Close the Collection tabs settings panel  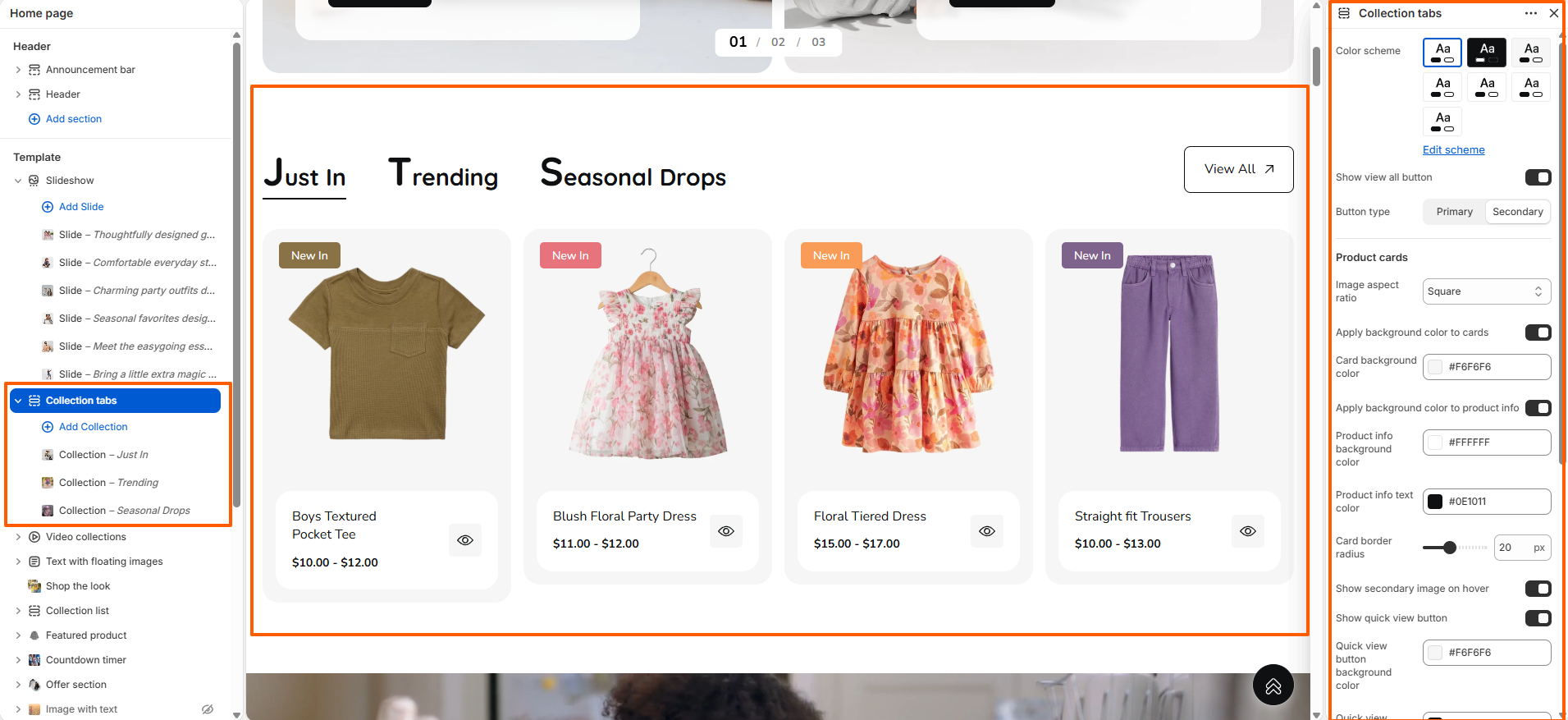coord(1554,13)
